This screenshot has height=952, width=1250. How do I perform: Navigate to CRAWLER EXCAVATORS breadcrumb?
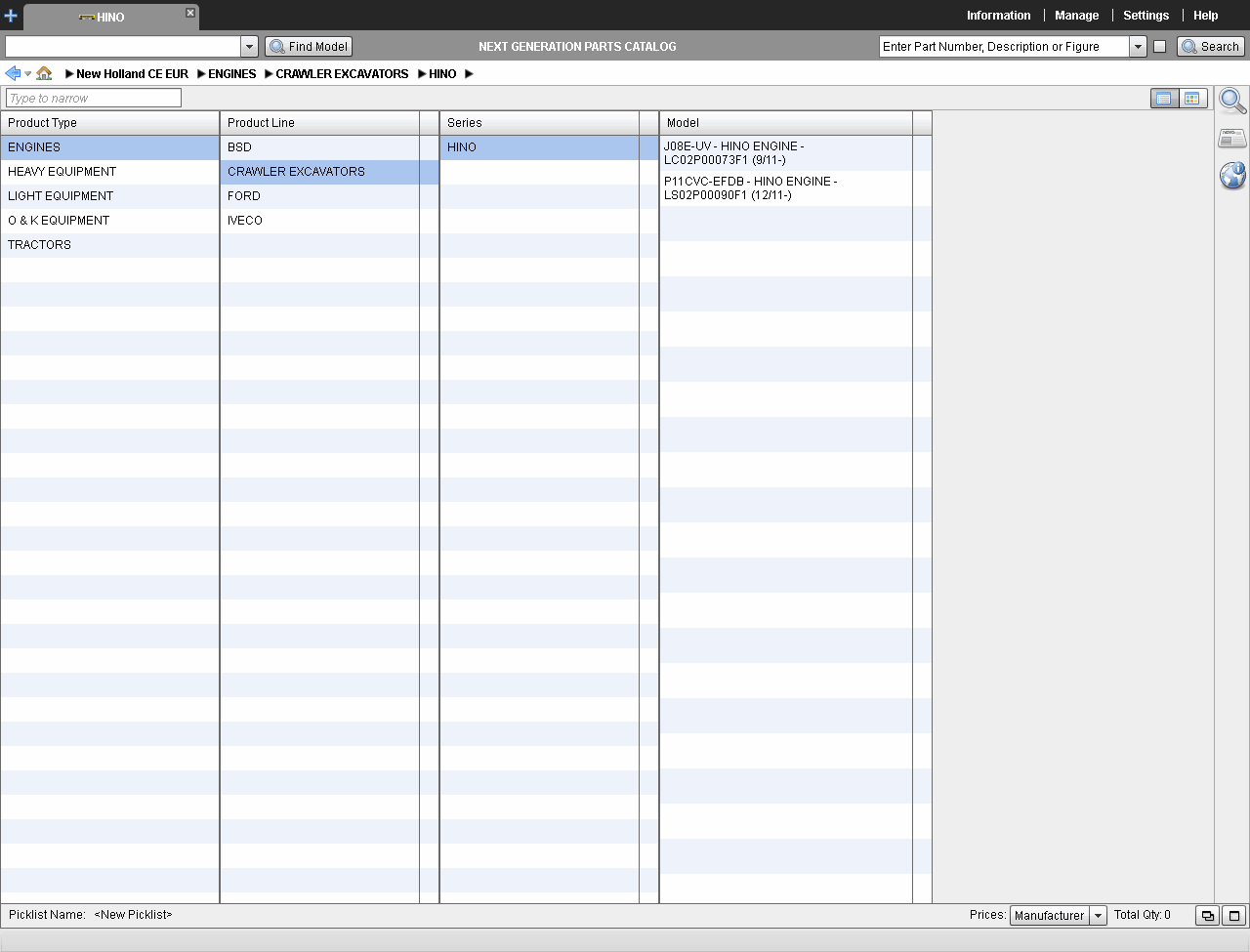[x=342, y=74]
